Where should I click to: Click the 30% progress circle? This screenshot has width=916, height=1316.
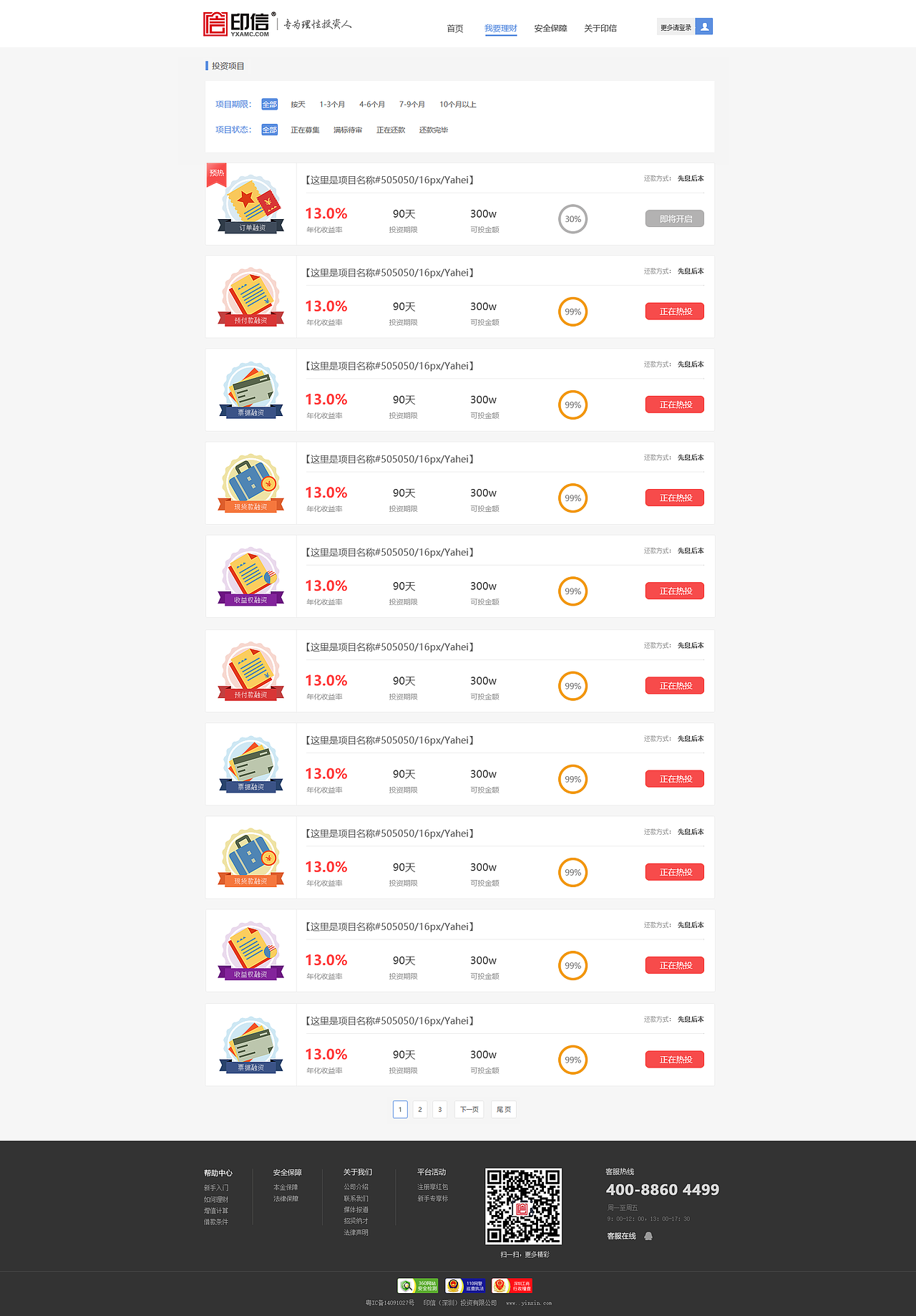coord(572,219)
